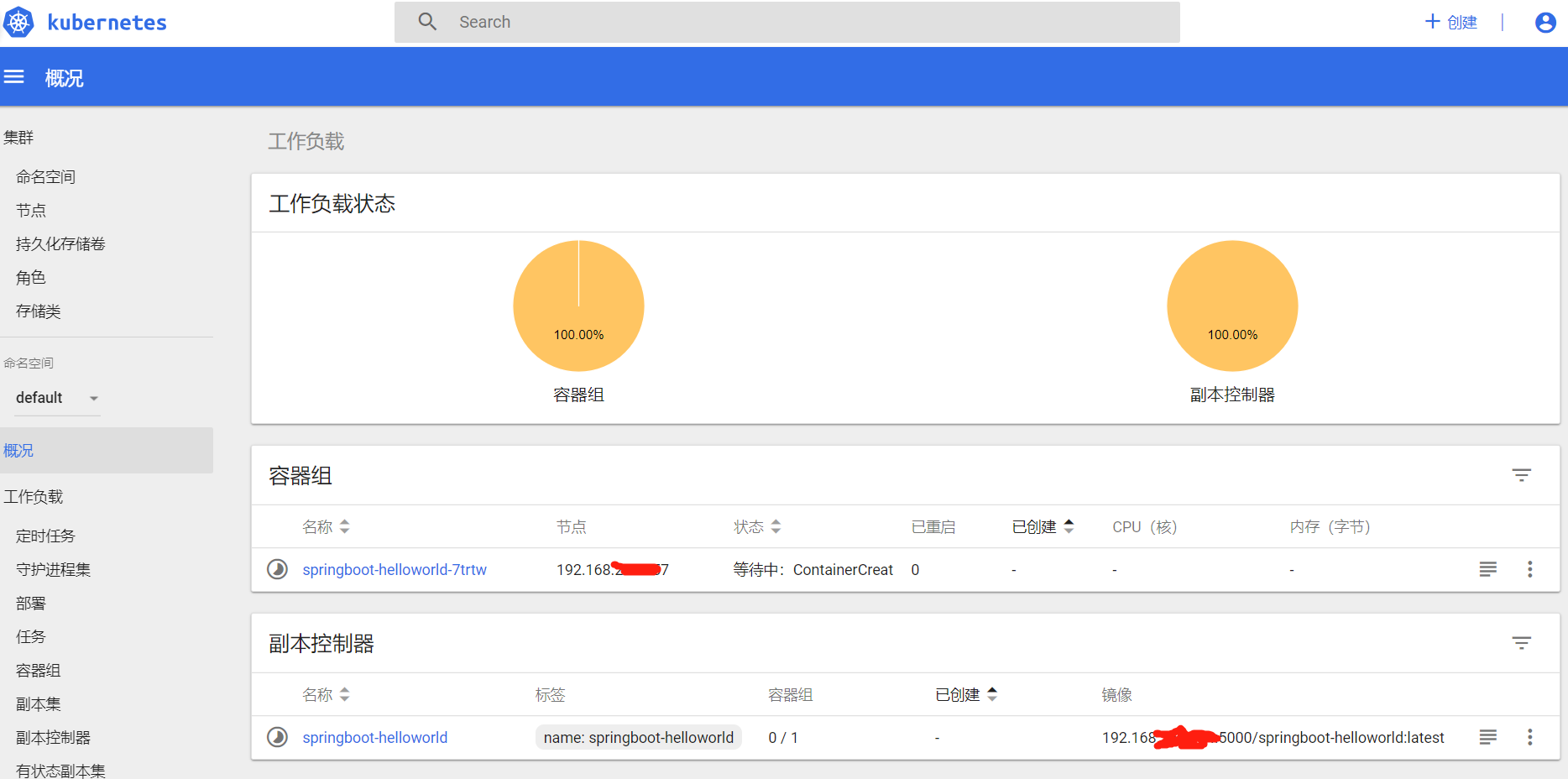
Task: Open 定时任务 sidebar item
Action: click(45, 536)
